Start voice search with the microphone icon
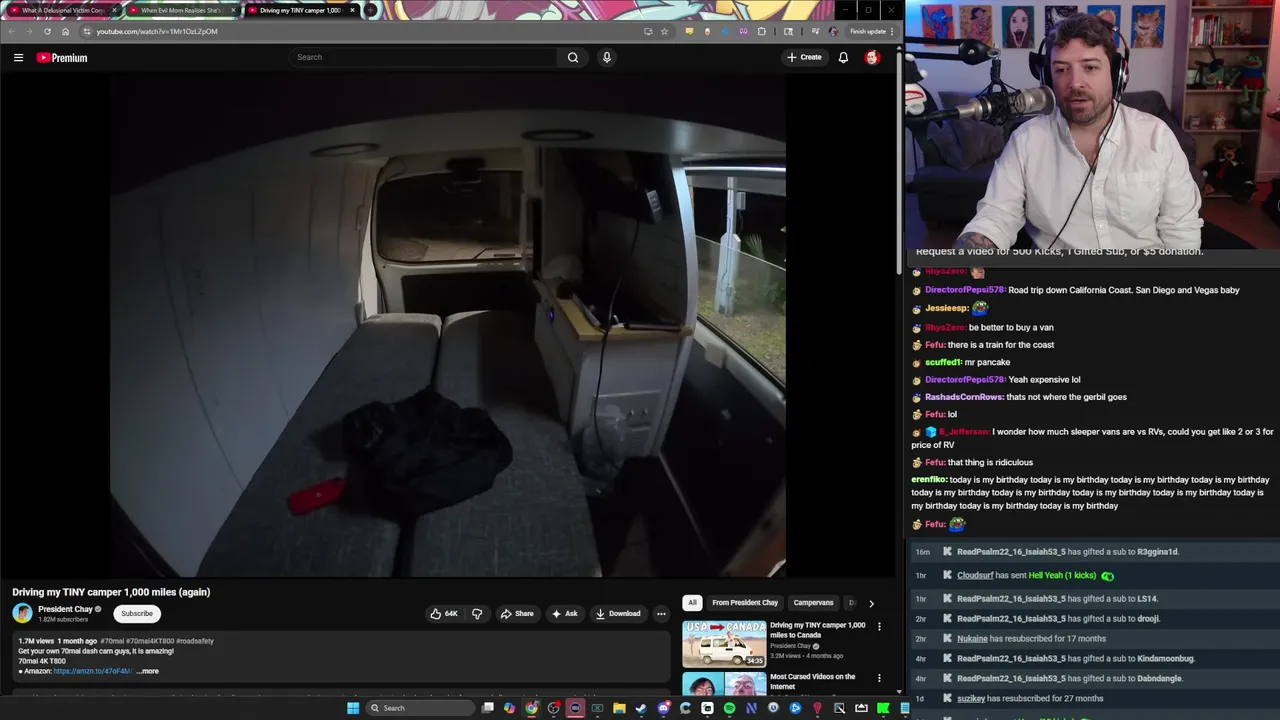 pyautogui.click(x=606, y=57)
